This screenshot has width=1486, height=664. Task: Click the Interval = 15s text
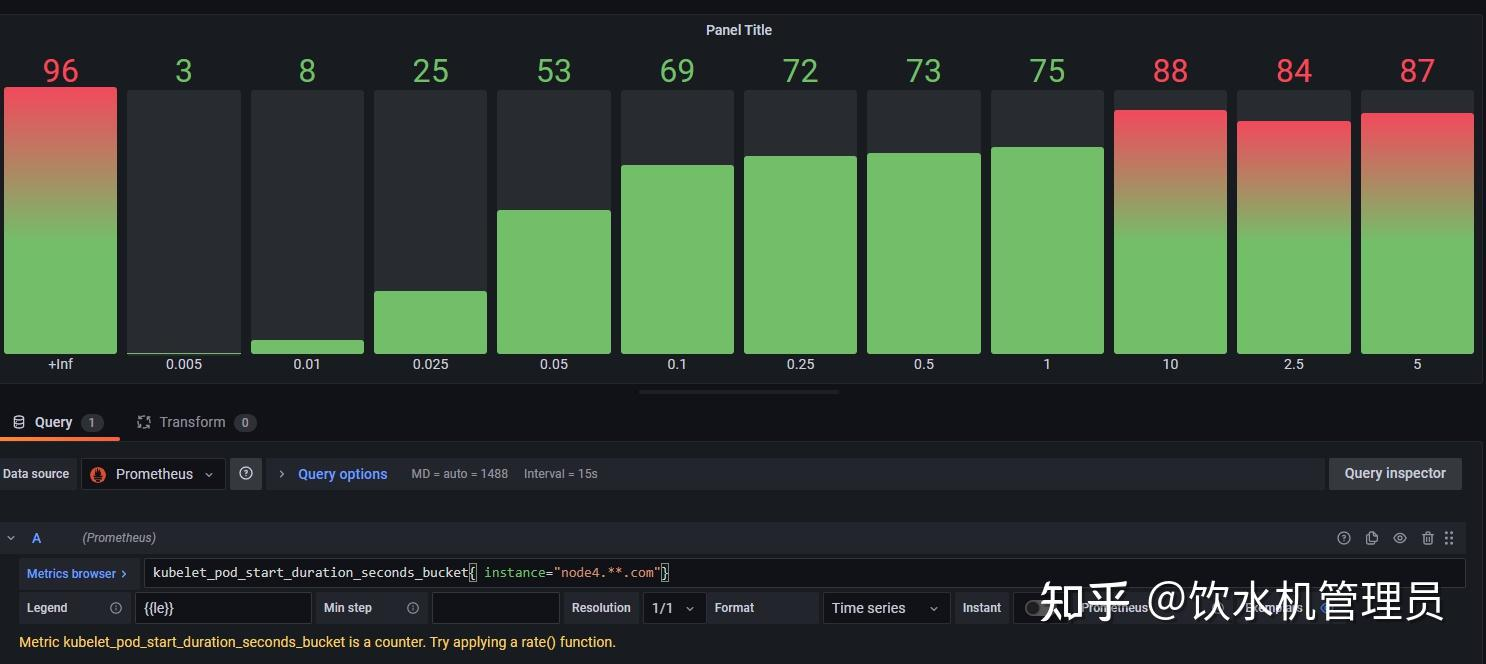(x=561, y=474)
